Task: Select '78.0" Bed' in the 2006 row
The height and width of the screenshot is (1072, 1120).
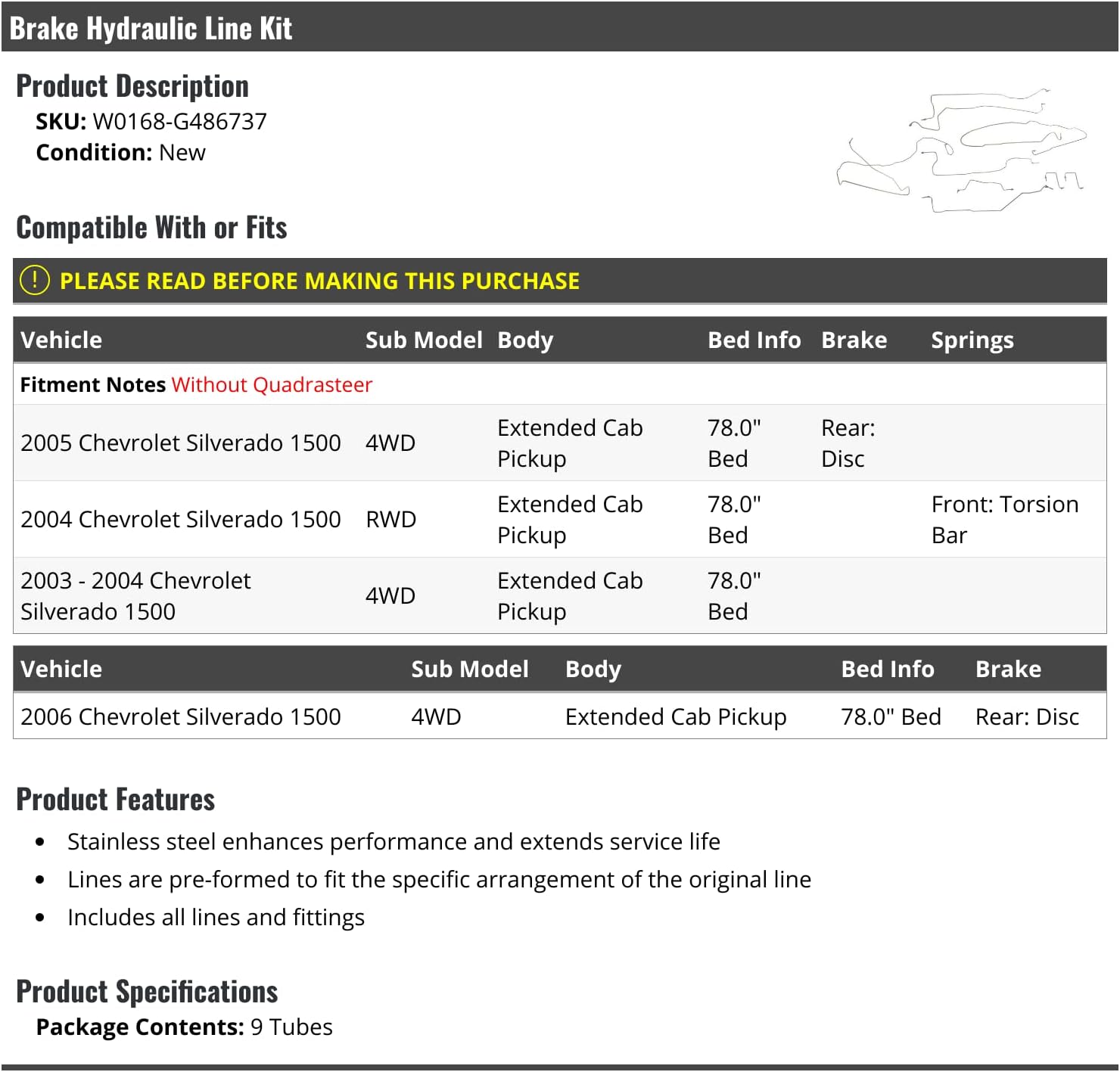Action: (891, 717)
